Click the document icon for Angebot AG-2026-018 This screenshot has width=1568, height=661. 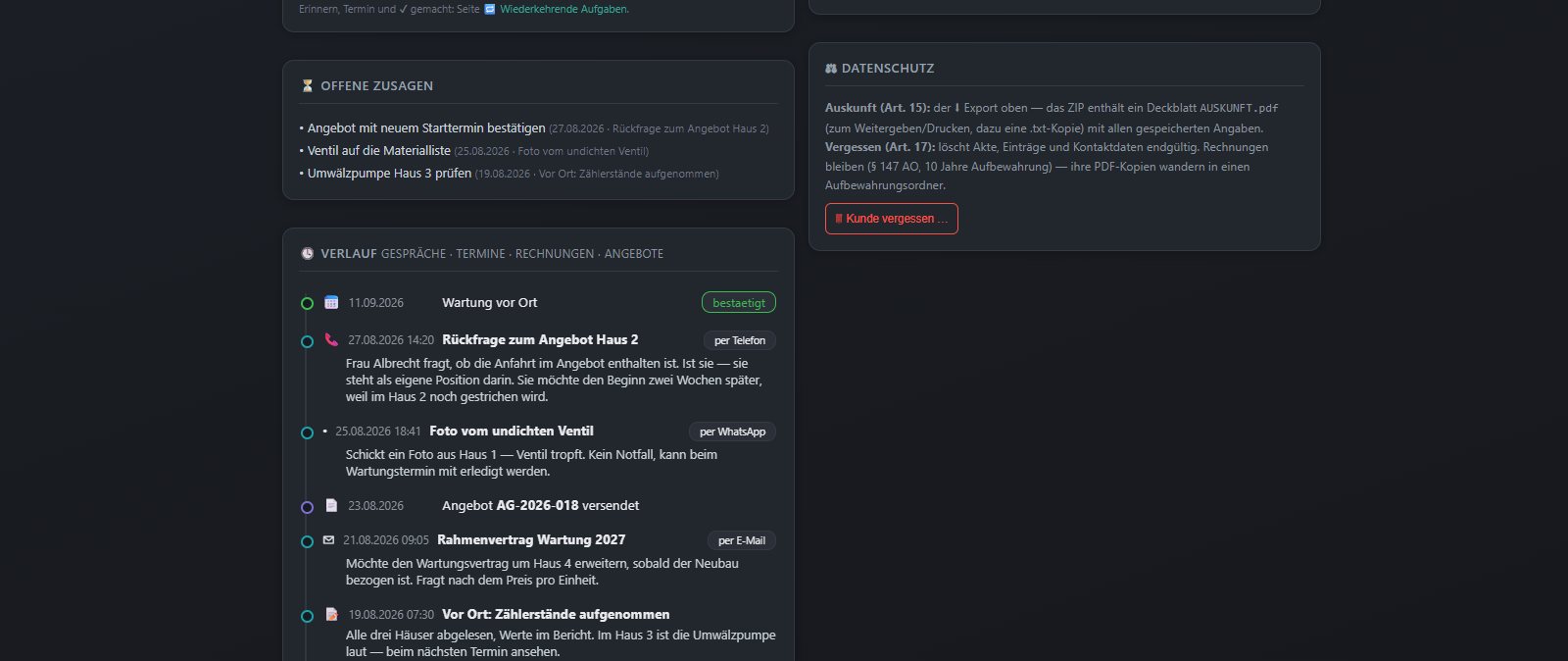(x=331, y=505)
